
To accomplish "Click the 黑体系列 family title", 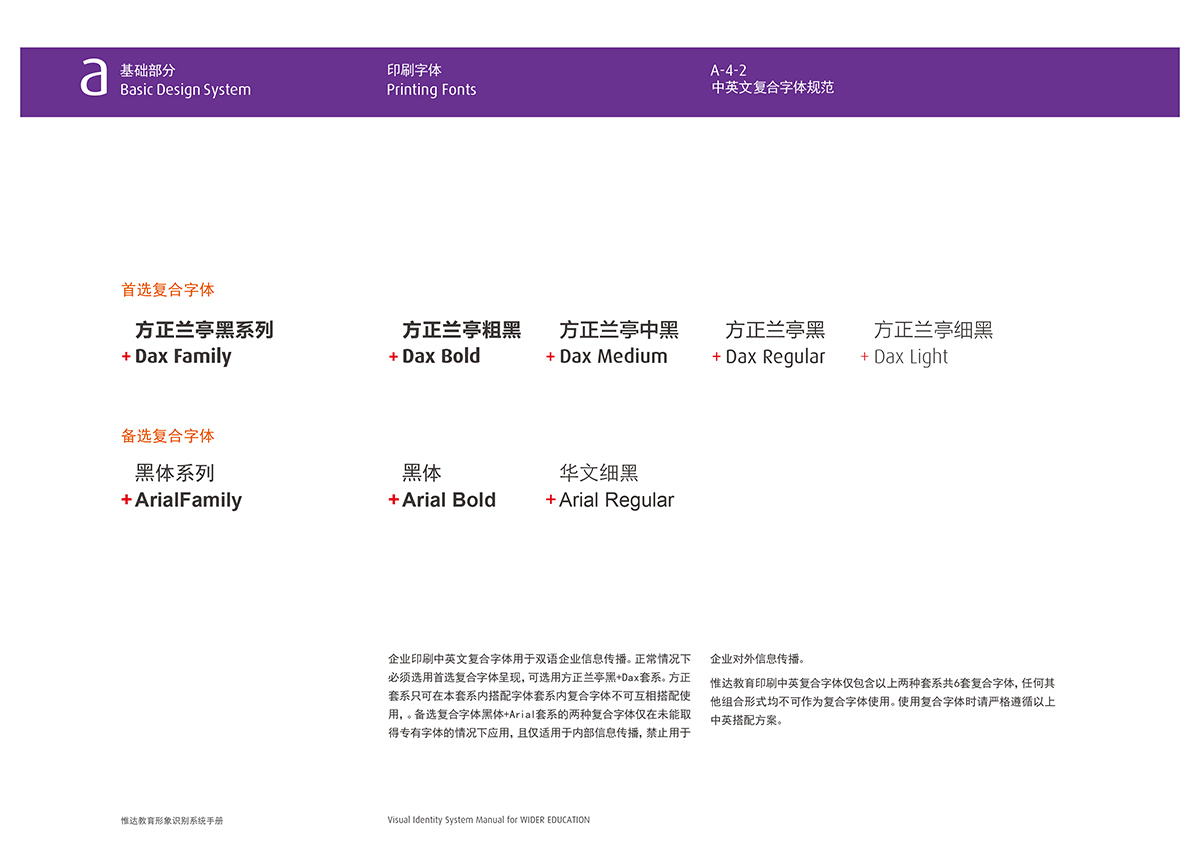I will click(175, 473).
